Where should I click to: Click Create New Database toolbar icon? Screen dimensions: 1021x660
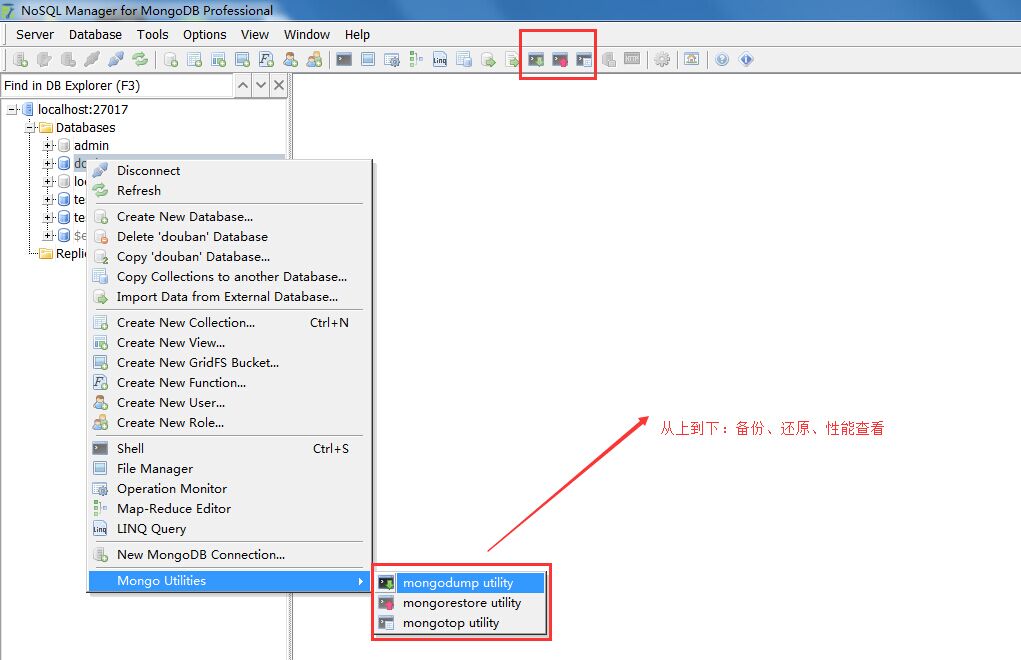171,60
